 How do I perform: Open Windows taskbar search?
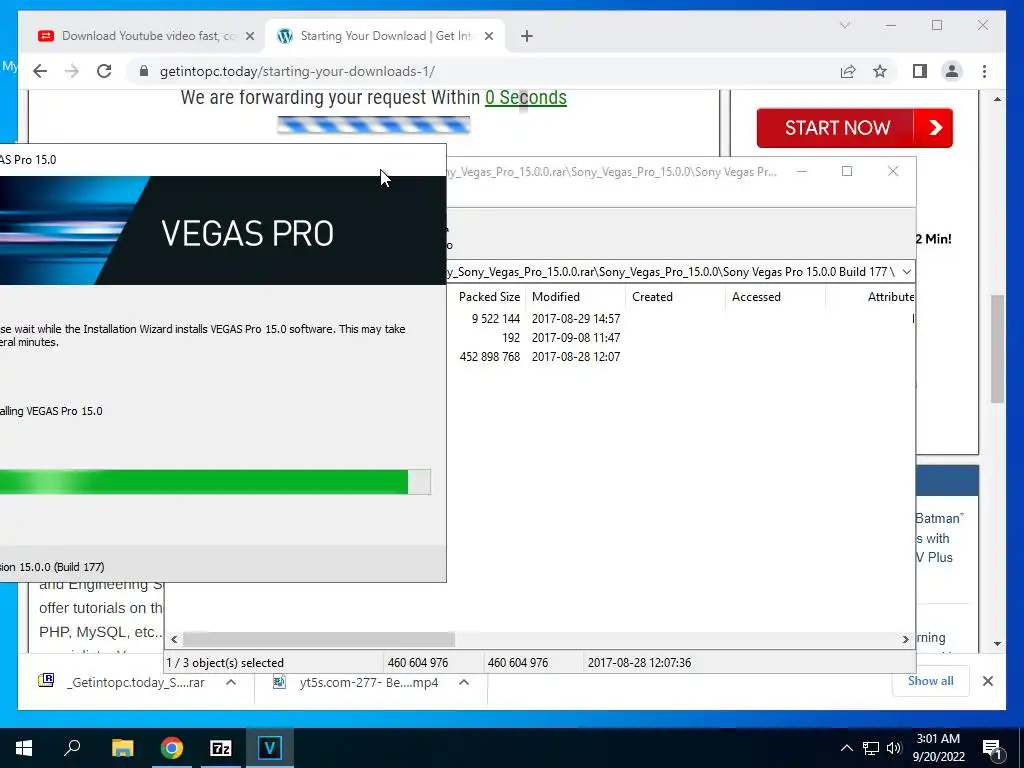pos(72,748)
